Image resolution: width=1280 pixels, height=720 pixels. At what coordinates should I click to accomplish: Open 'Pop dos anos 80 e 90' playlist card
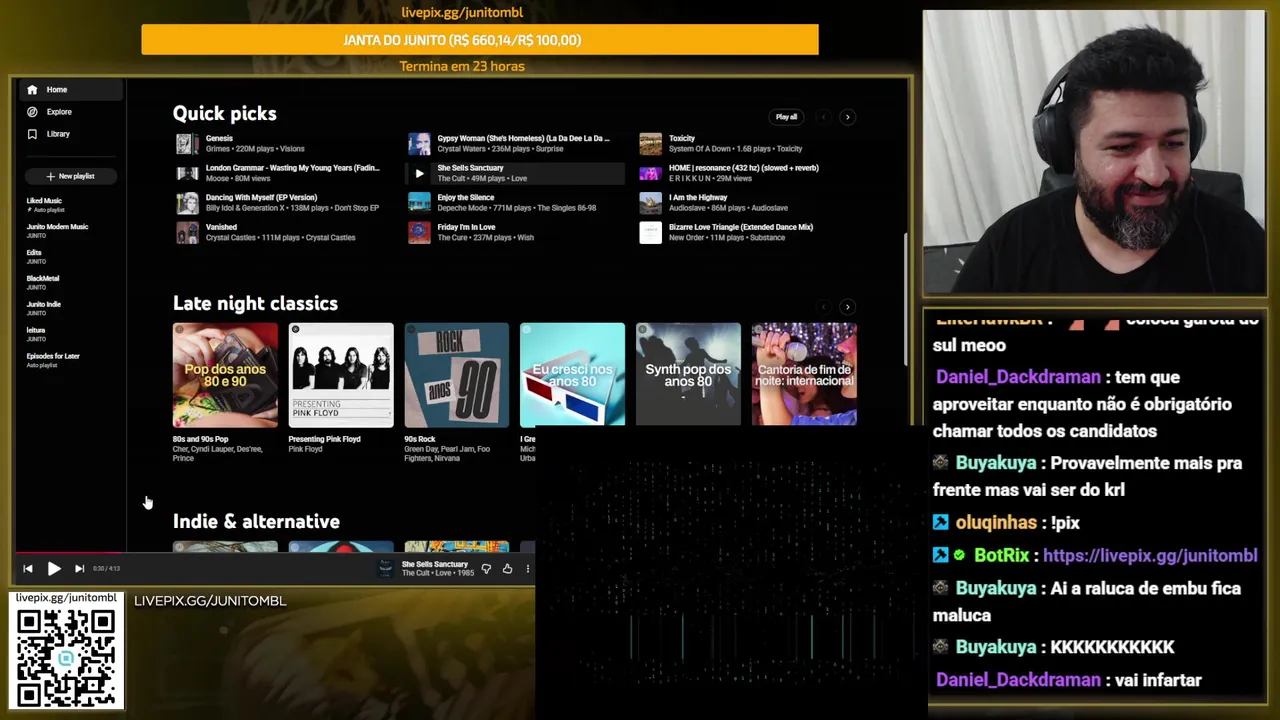[x=225, y=375]
